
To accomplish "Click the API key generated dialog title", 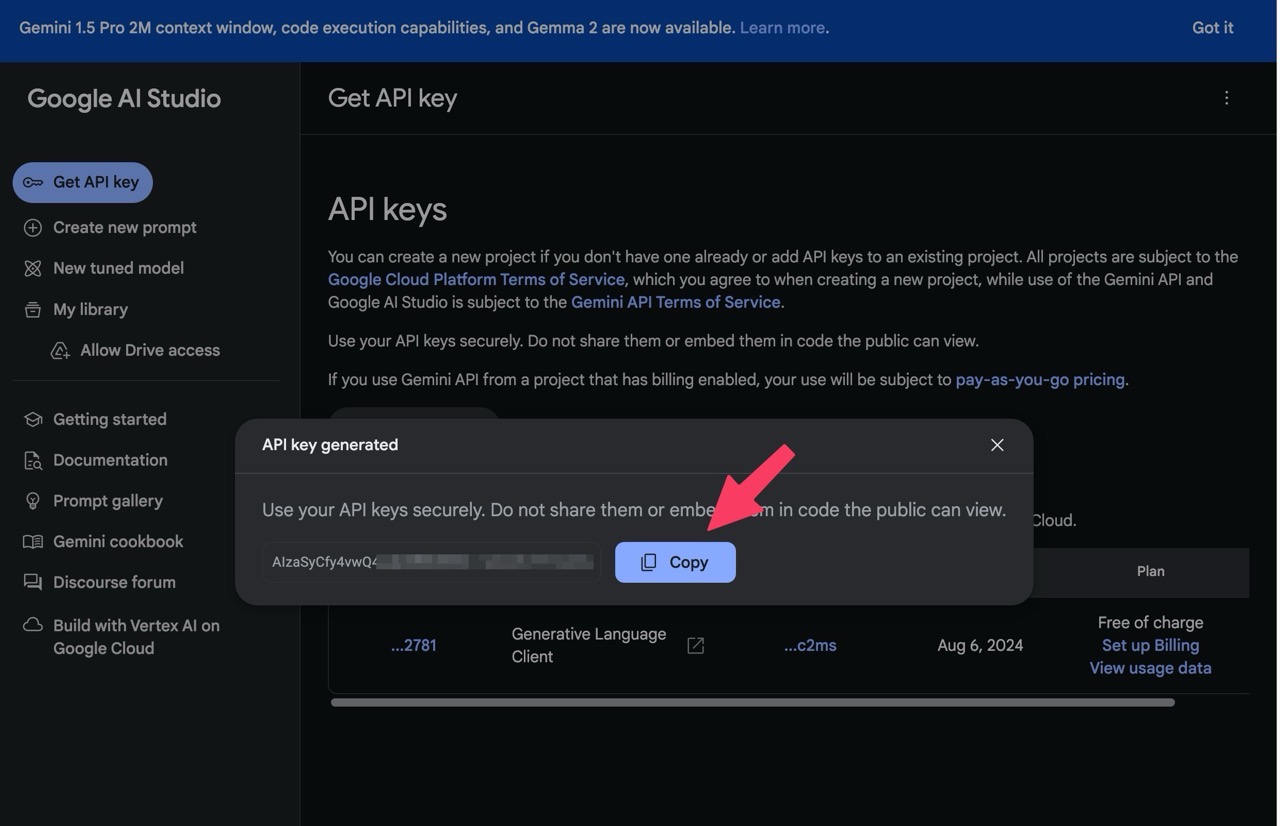I will (x=330, y=445).
